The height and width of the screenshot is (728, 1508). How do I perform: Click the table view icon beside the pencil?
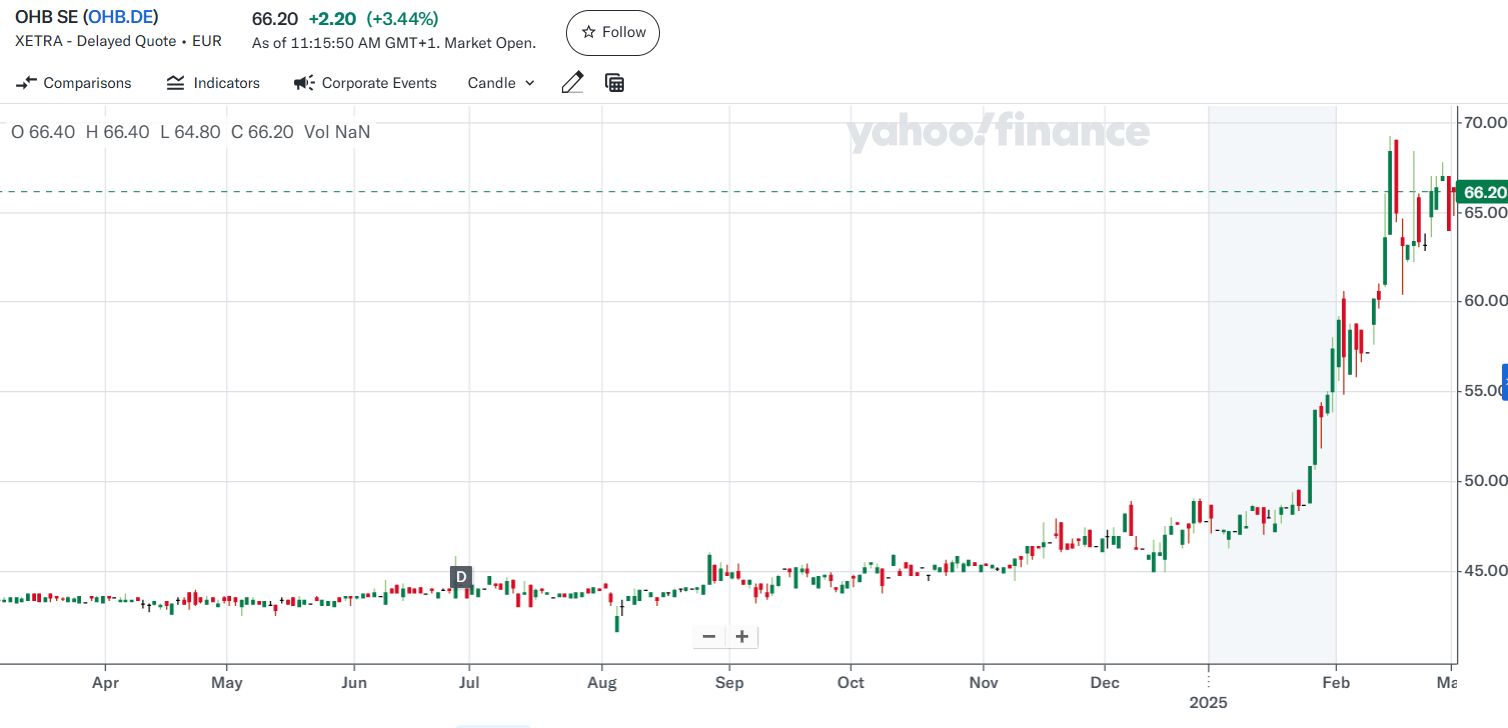(x=615, y=83)
